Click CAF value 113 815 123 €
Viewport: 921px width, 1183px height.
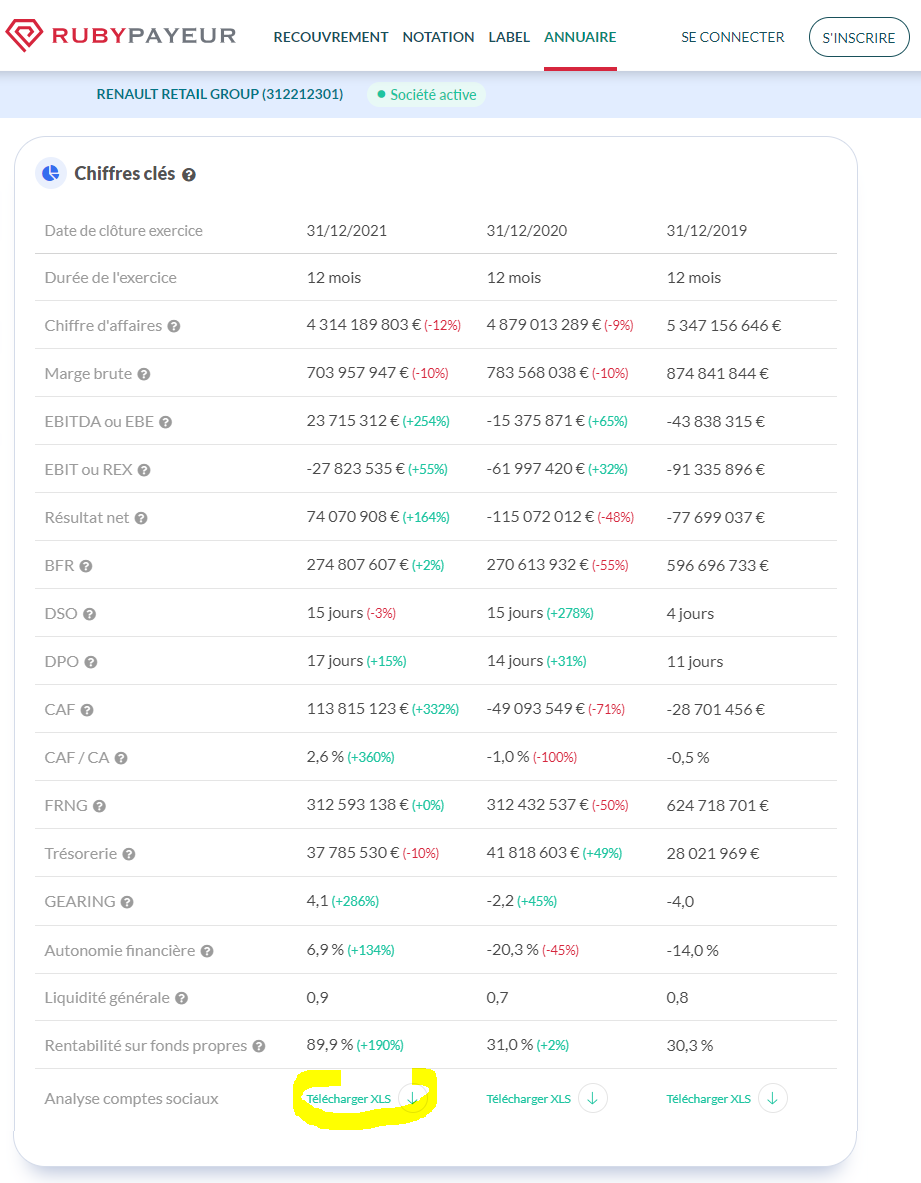[358, 708]
